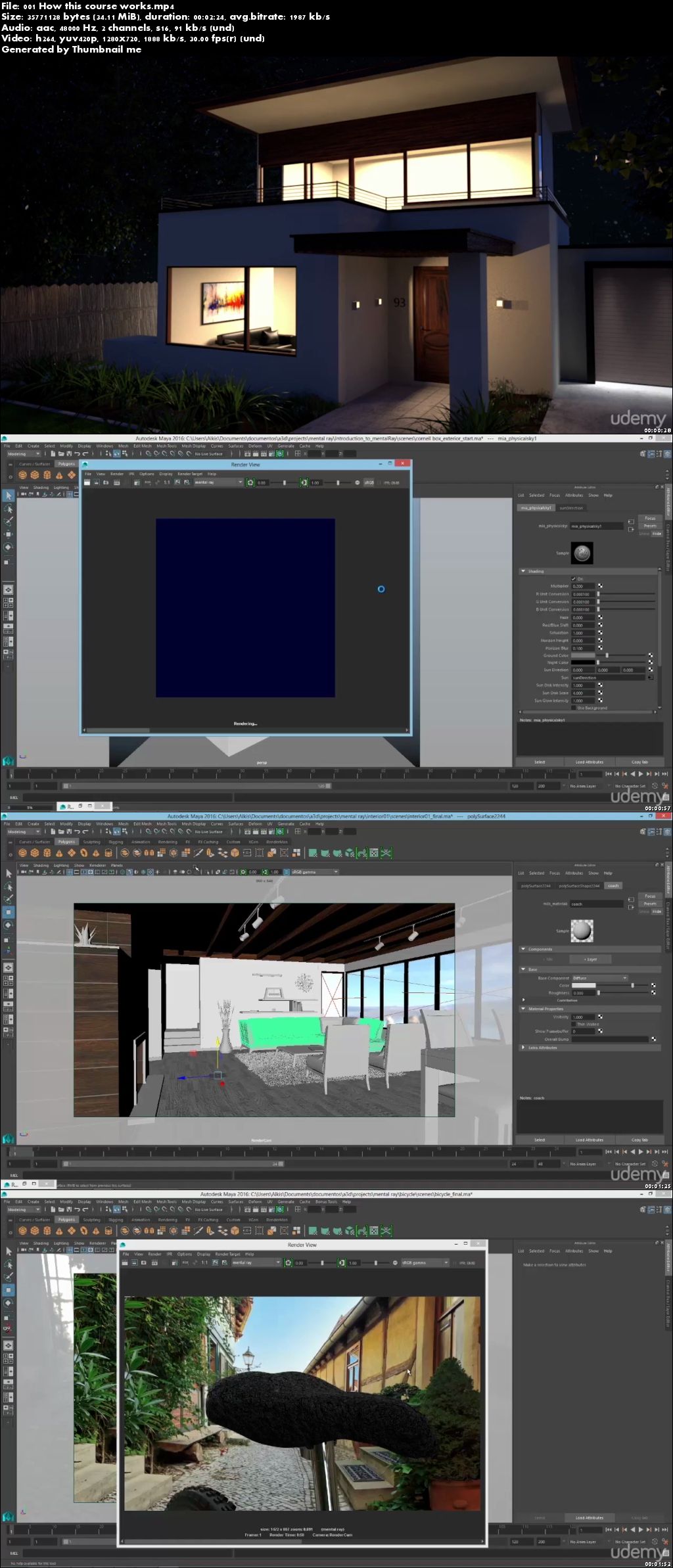
Task: Click the mia_material name field 'coach'
Action: pyautogui.click(x=596, y=904)
